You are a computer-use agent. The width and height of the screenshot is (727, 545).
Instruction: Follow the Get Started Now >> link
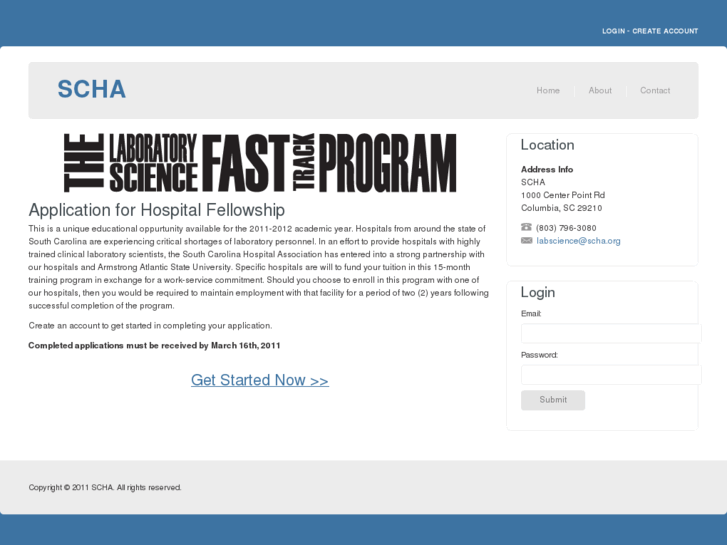coord(260,380)
